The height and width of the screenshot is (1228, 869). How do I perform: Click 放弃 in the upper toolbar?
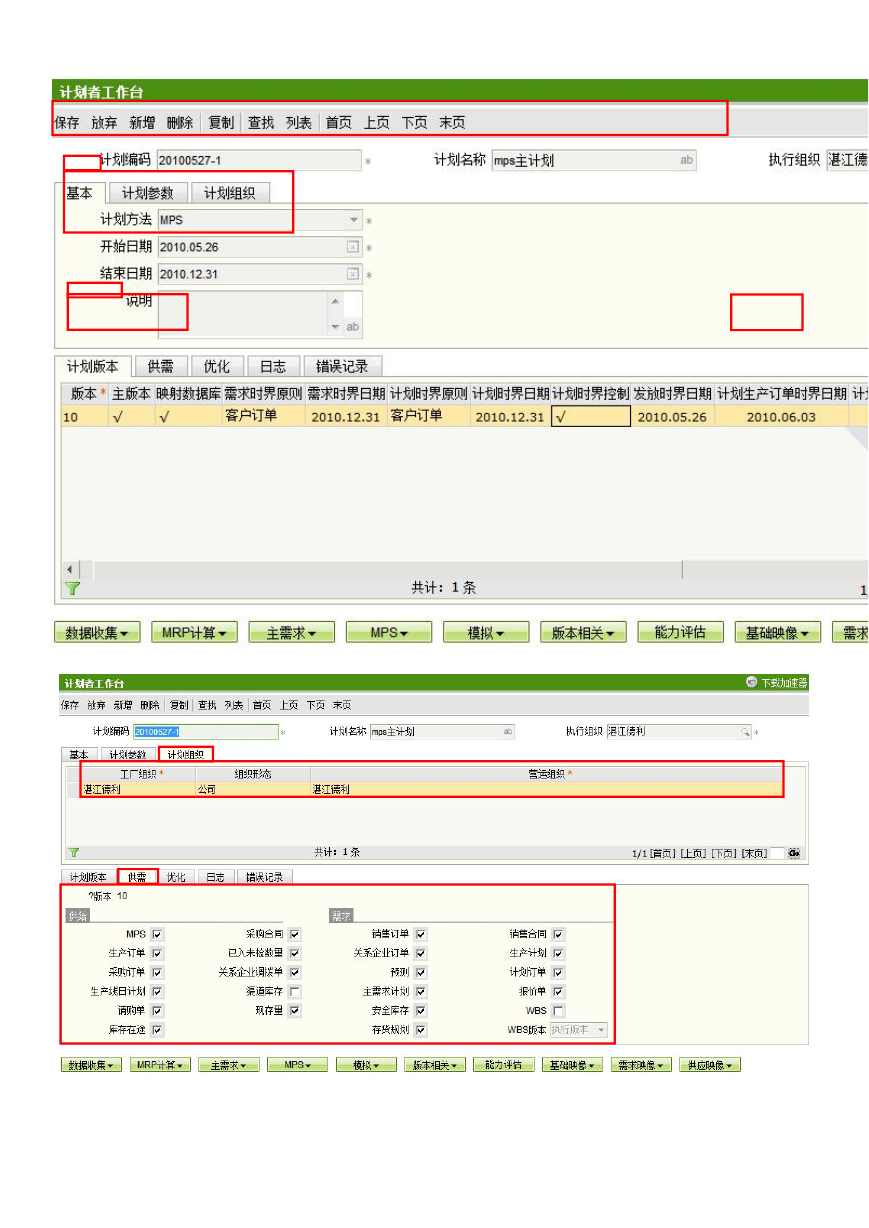104,122
